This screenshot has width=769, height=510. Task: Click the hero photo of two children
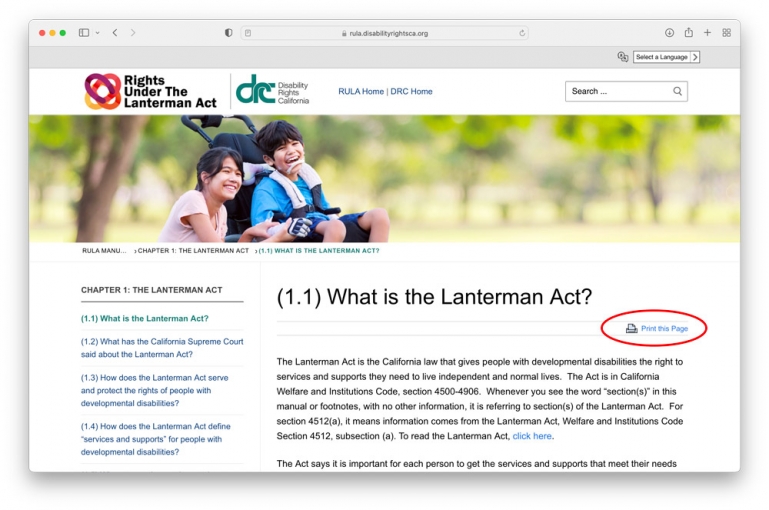pyautogui.click(x=384, y=178)
